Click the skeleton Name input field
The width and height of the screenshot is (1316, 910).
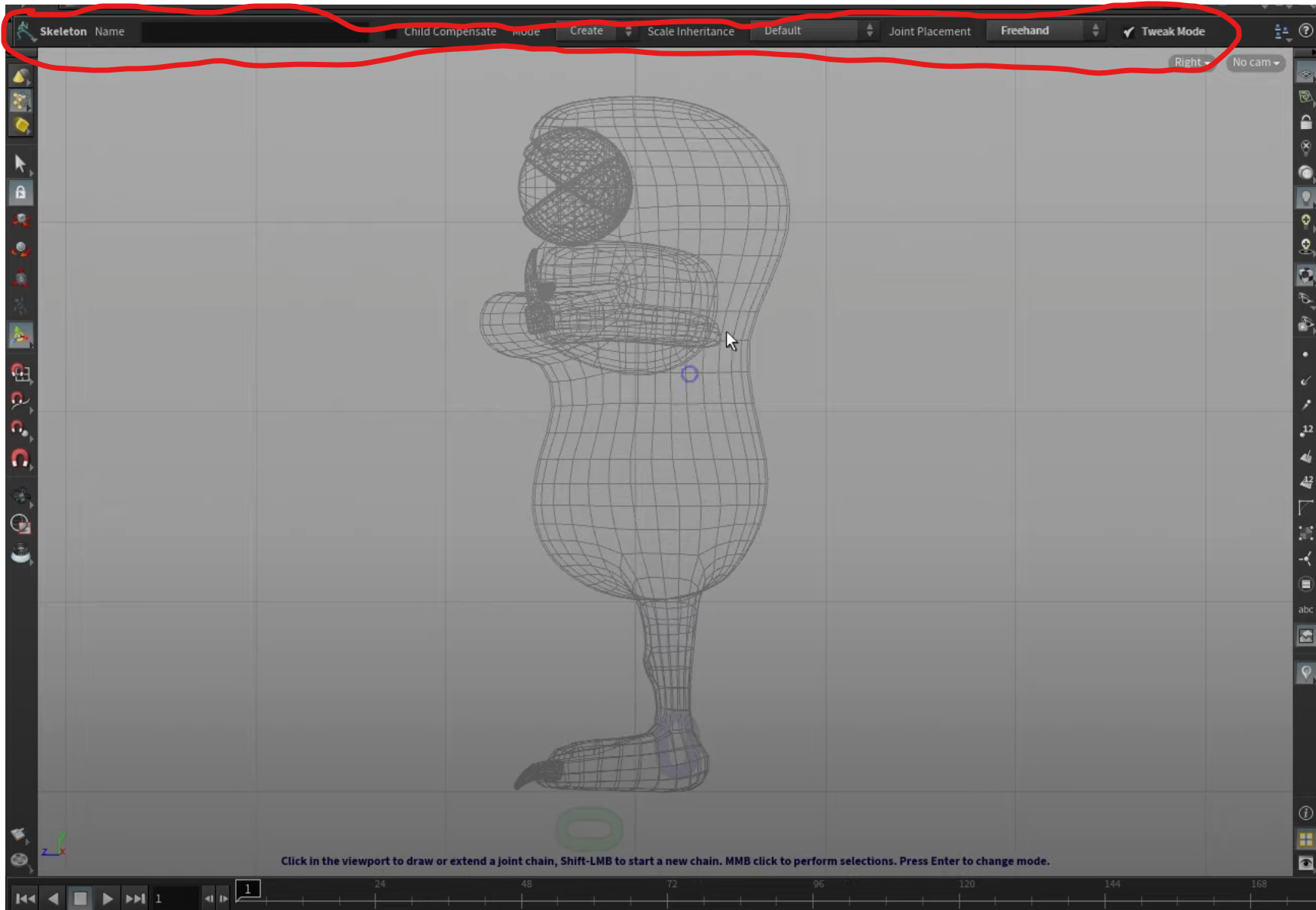click(x=256, y=31)
